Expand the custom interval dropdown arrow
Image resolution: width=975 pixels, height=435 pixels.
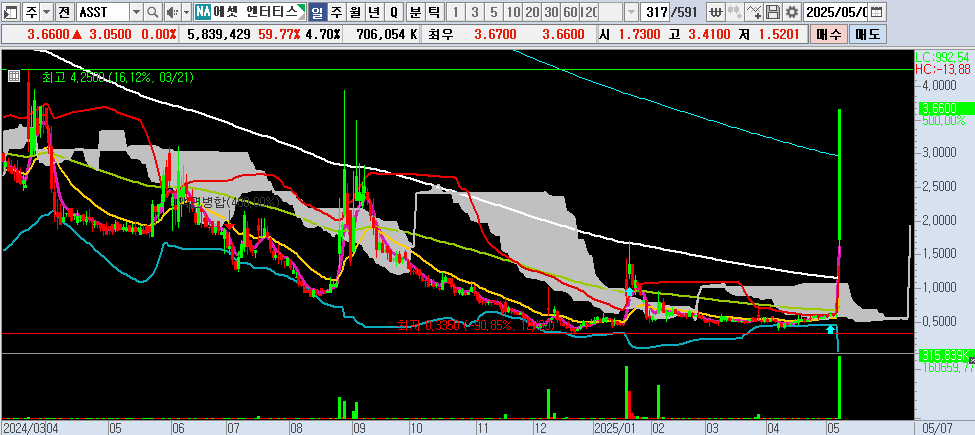(632, 11)
